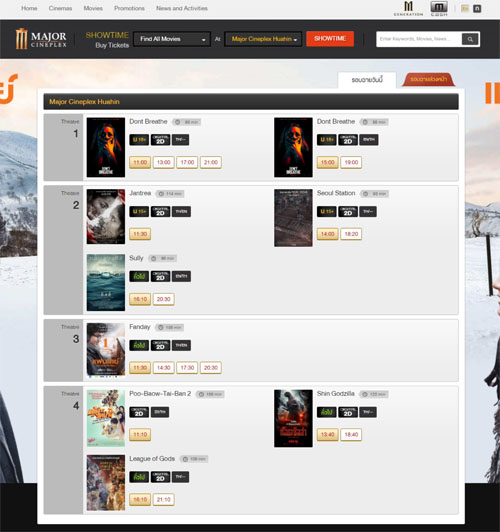This screenshot has width=500, height=532.
Task: Click the 18+ rating badge for Jantrea
Action: [139, 211]
